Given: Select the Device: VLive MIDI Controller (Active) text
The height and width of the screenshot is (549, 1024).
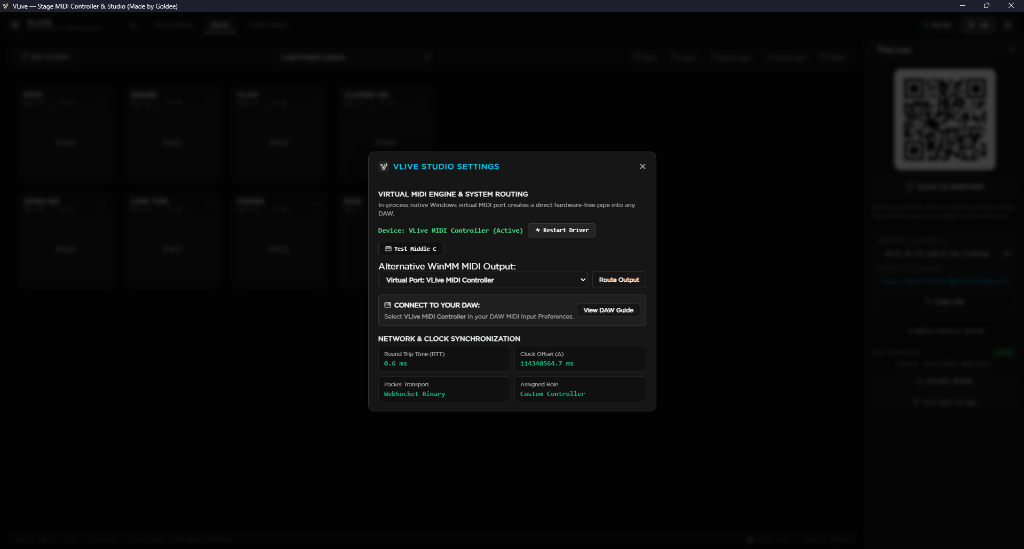Looking at the screenshot, I should coord(451,230).
